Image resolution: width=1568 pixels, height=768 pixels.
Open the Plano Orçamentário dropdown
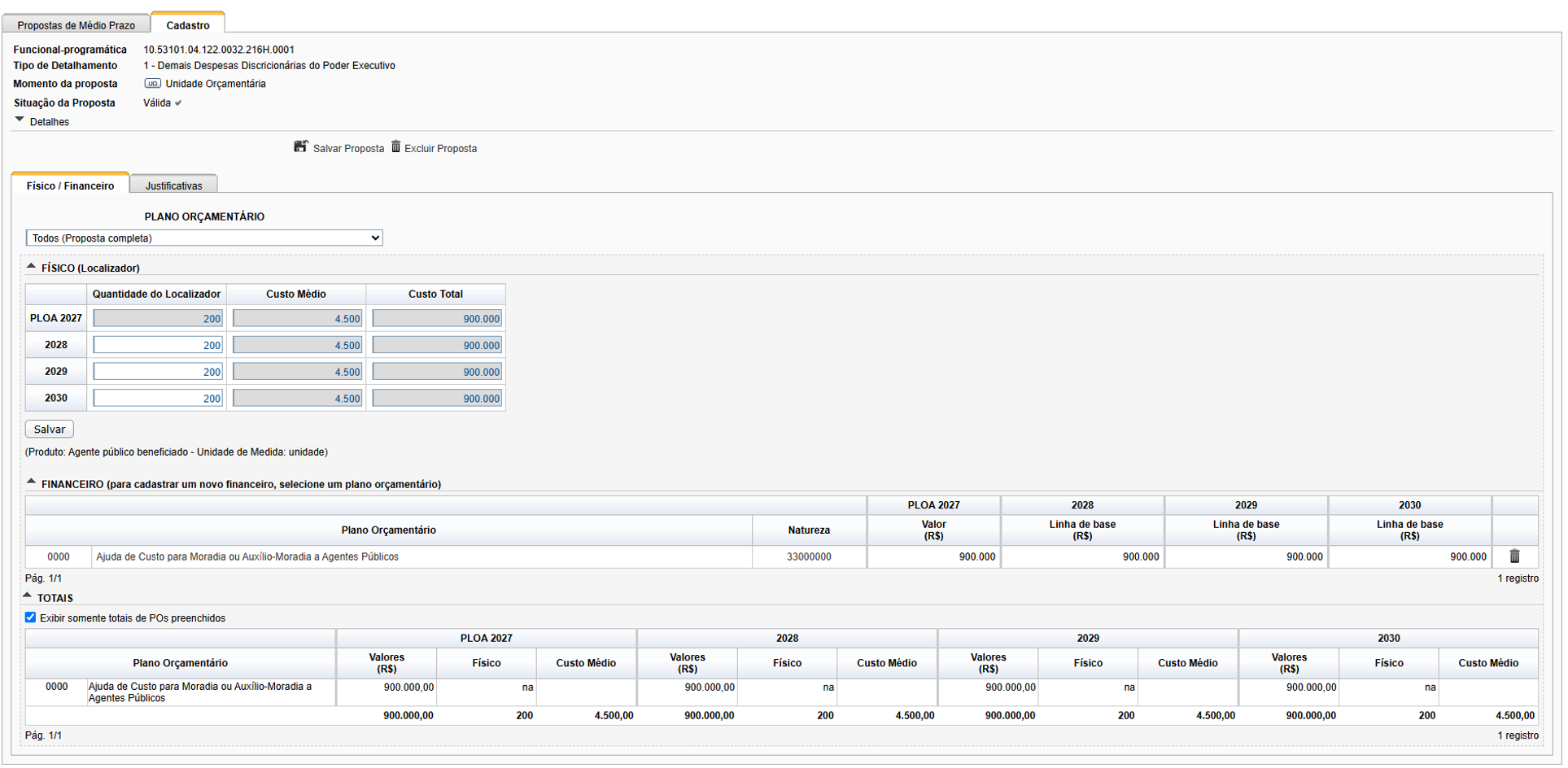click(204, 238)
